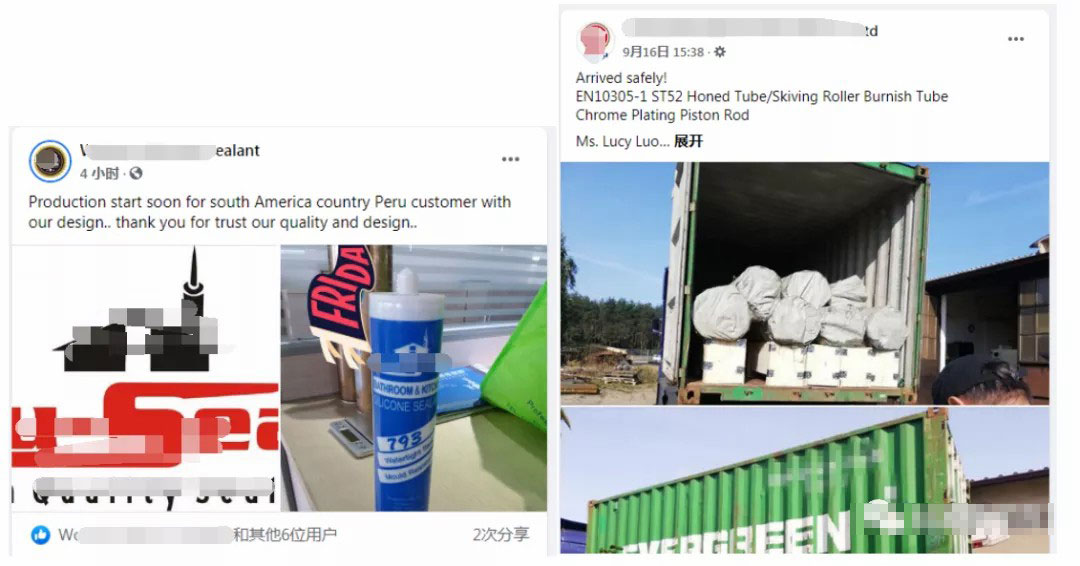Open the sealant page name link

pyautogui.click(x=170, y=151)
